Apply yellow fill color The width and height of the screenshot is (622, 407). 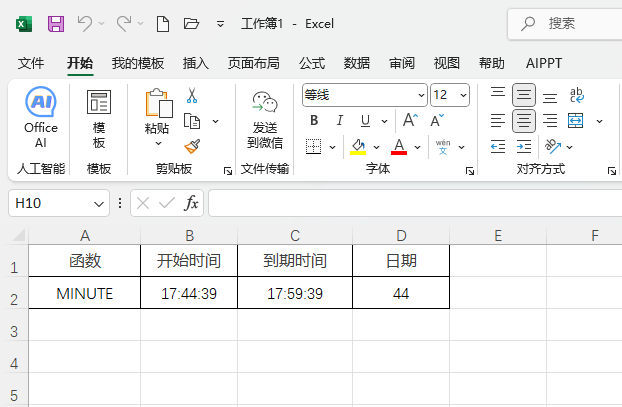click(x=358, y=147)
